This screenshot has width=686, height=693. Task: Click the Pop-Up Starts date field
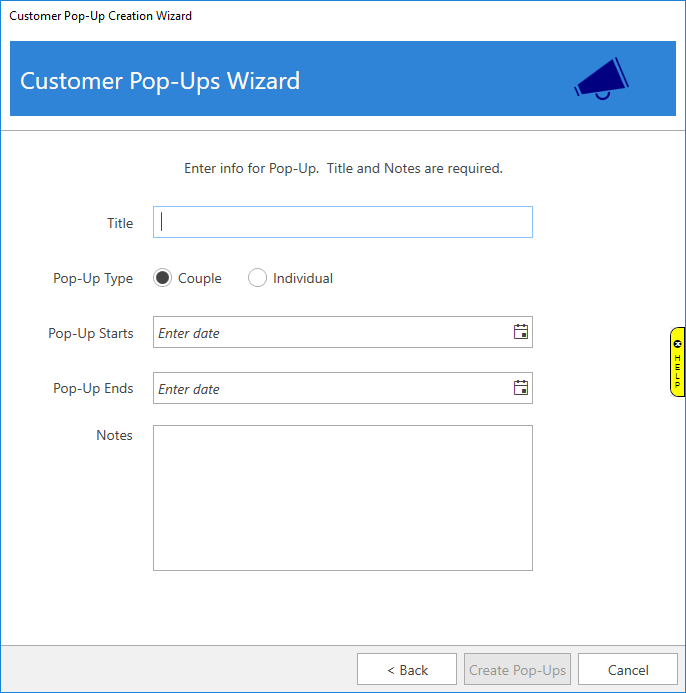[330, 333]
